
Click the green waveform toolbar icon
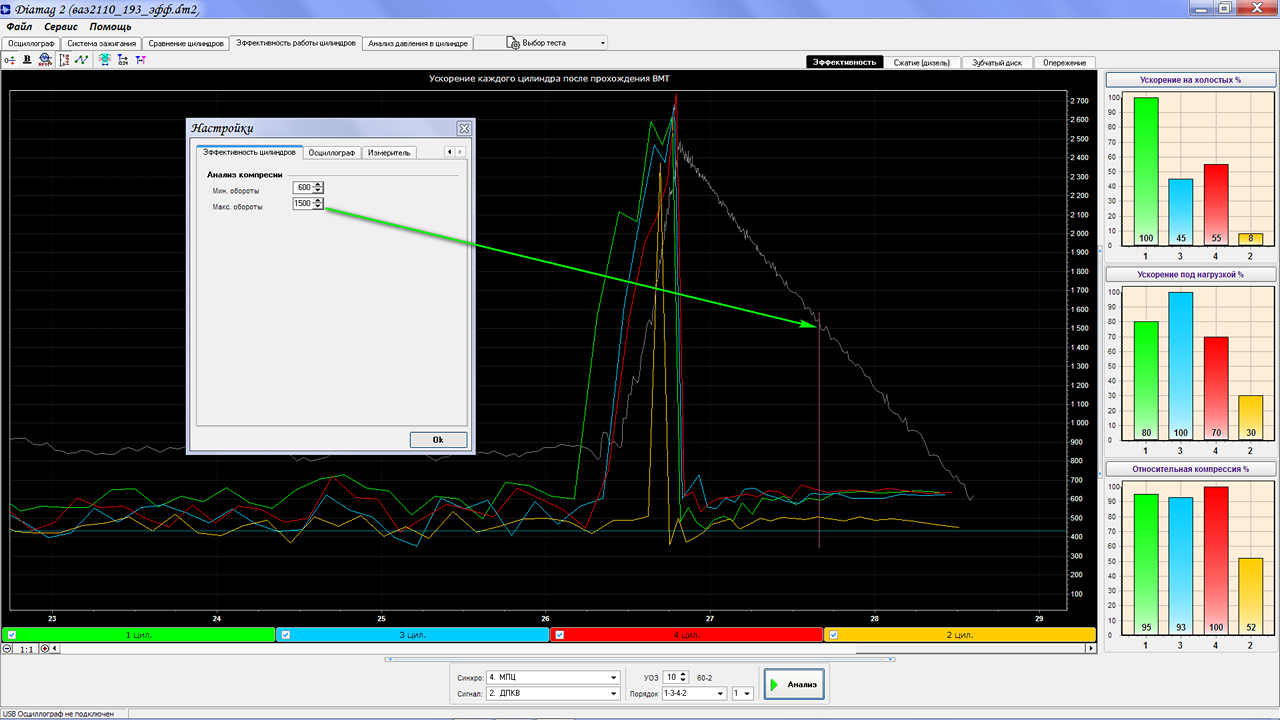coord(81,60)
